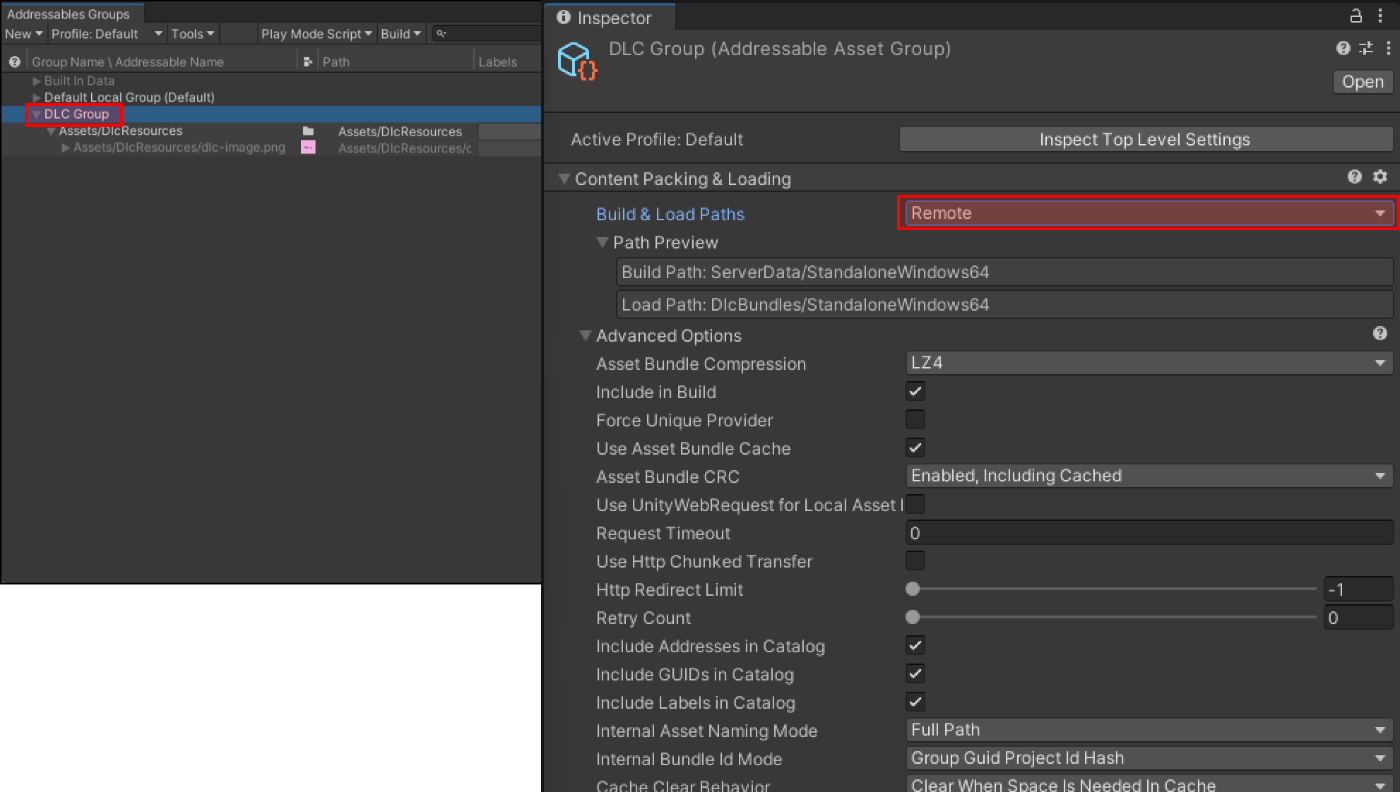Open the Inspector tab's three-dot menu
Image resolution: width=1400 pixels, height=792 pixels.
[x=1381, y=16]
